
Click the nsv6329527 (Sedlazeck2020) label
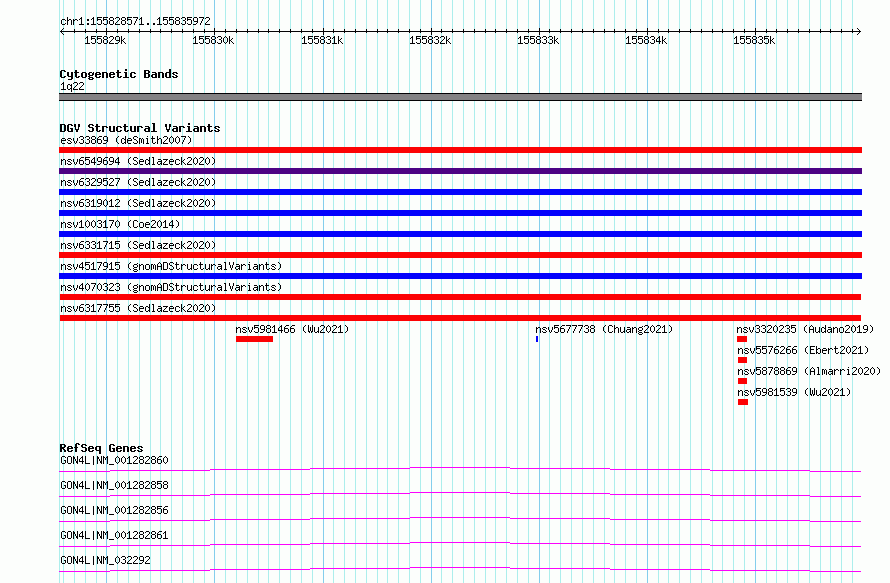[138, 182]
